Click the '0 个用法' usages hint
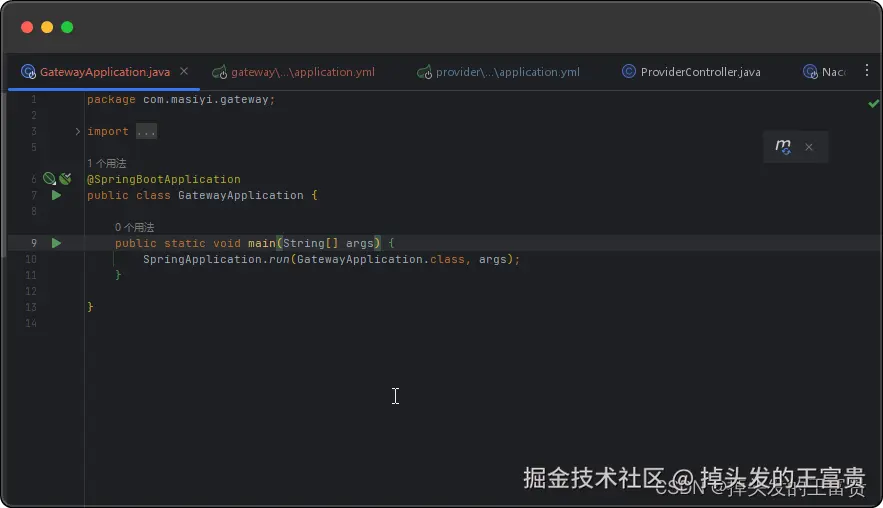The width and height of the screenshot is (883, 508). pos(135,227)
